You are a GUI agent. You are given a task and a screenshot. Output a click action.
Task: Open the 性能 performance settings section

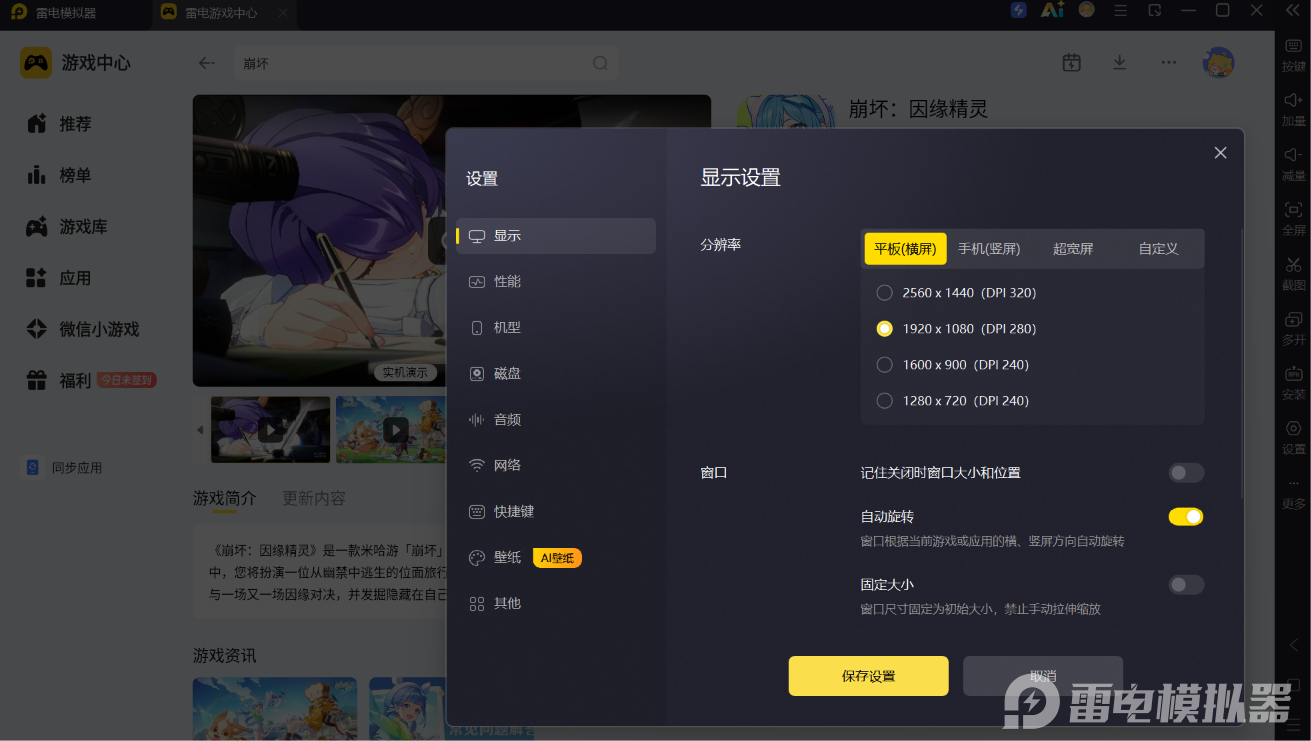click(x=555, y=282)
